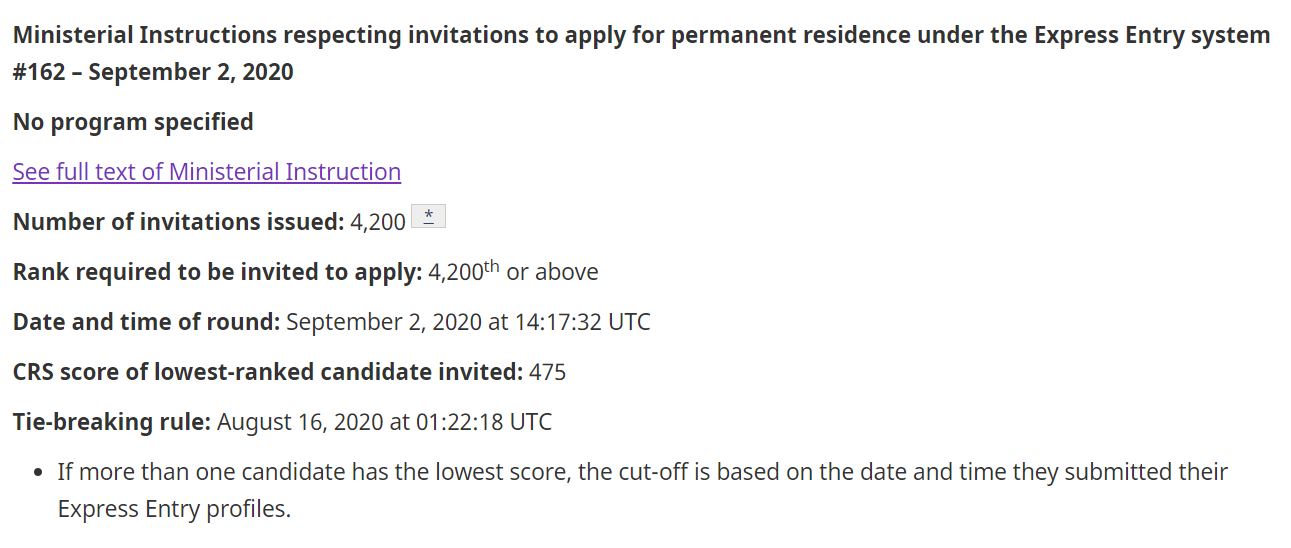1291x548 pixels.
Task: Click the superscript 'th' after 4,200
Action: coord(492,266)
